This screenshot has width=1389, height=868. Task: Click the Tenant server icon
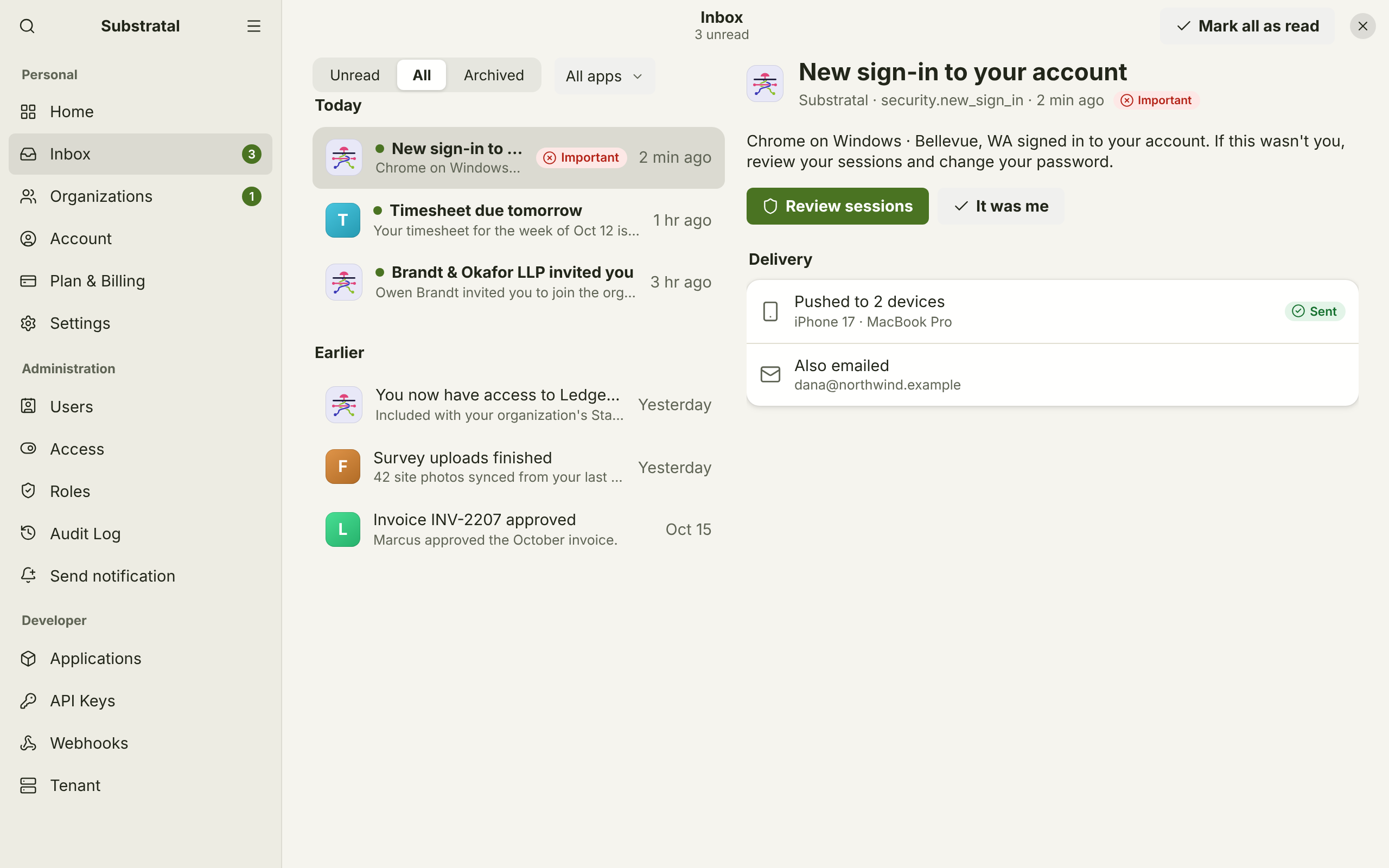(28, 786)
